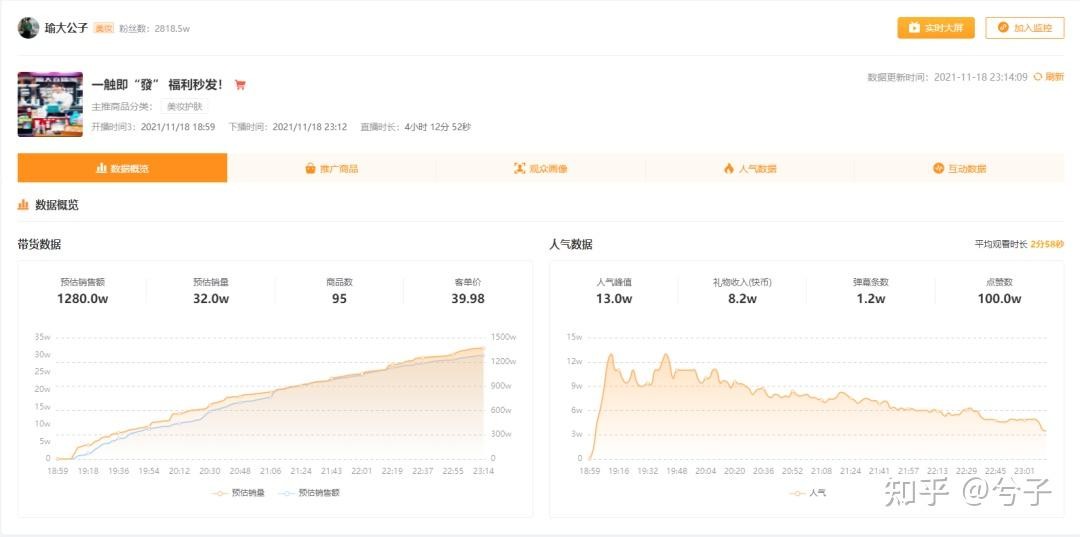Toggle the 人气 legend series
The height and width of the screenshot is (537, 1080).
(808, 493)
